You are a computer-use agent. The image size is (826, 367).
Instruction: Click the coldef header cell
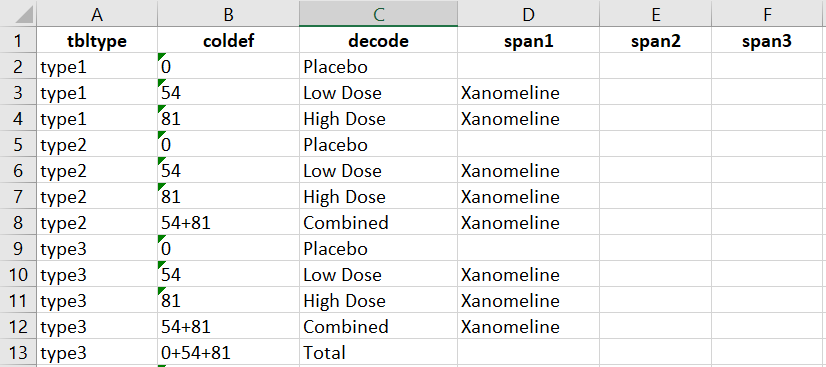coord(228,41)
